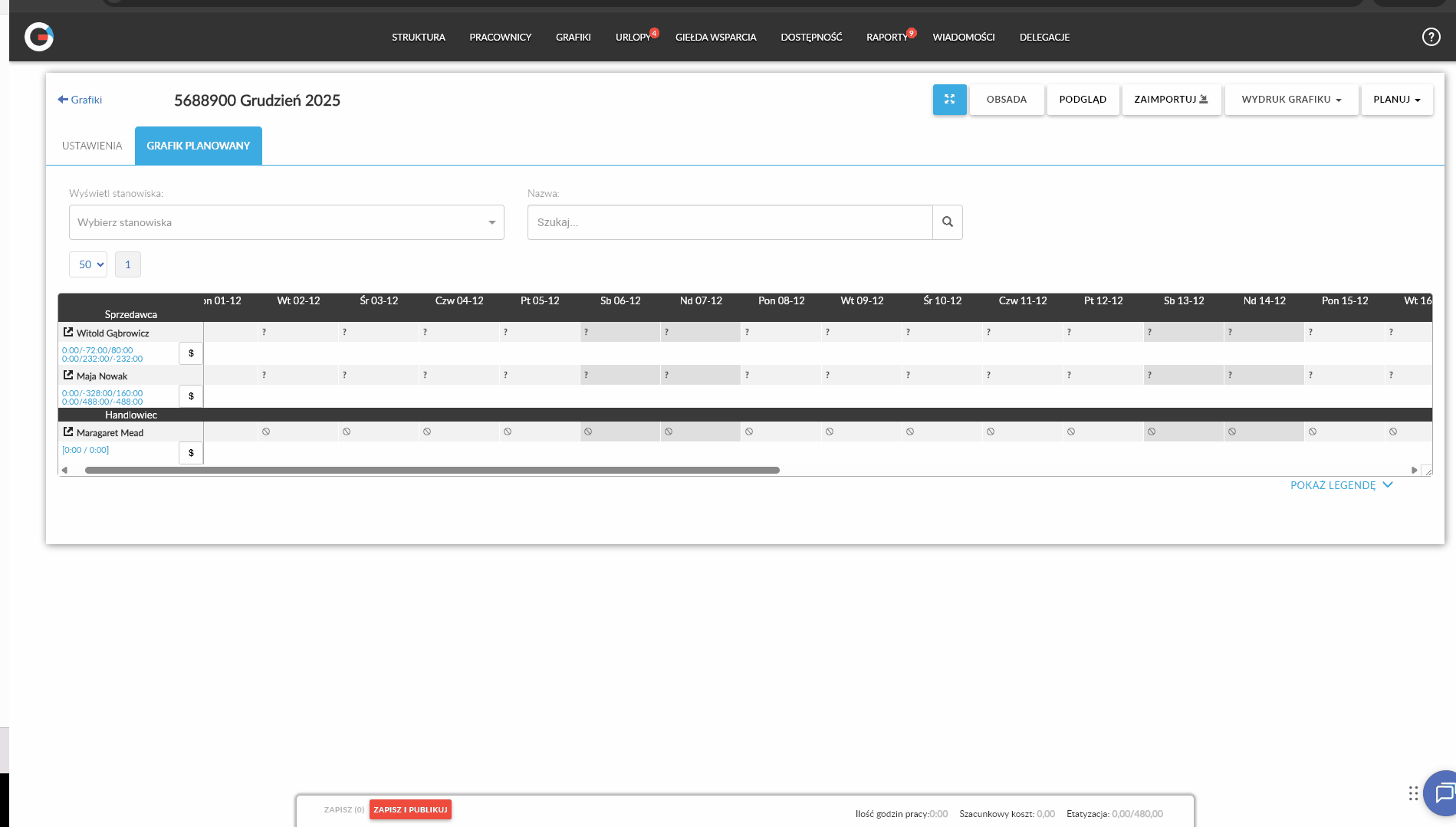Go back via the Grafiki link
Viewport: 1456px width, 827px height.
point(80,100)
